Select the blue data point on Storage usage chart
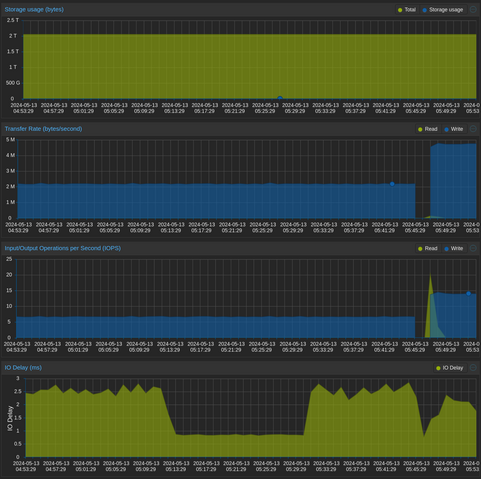 280,98
